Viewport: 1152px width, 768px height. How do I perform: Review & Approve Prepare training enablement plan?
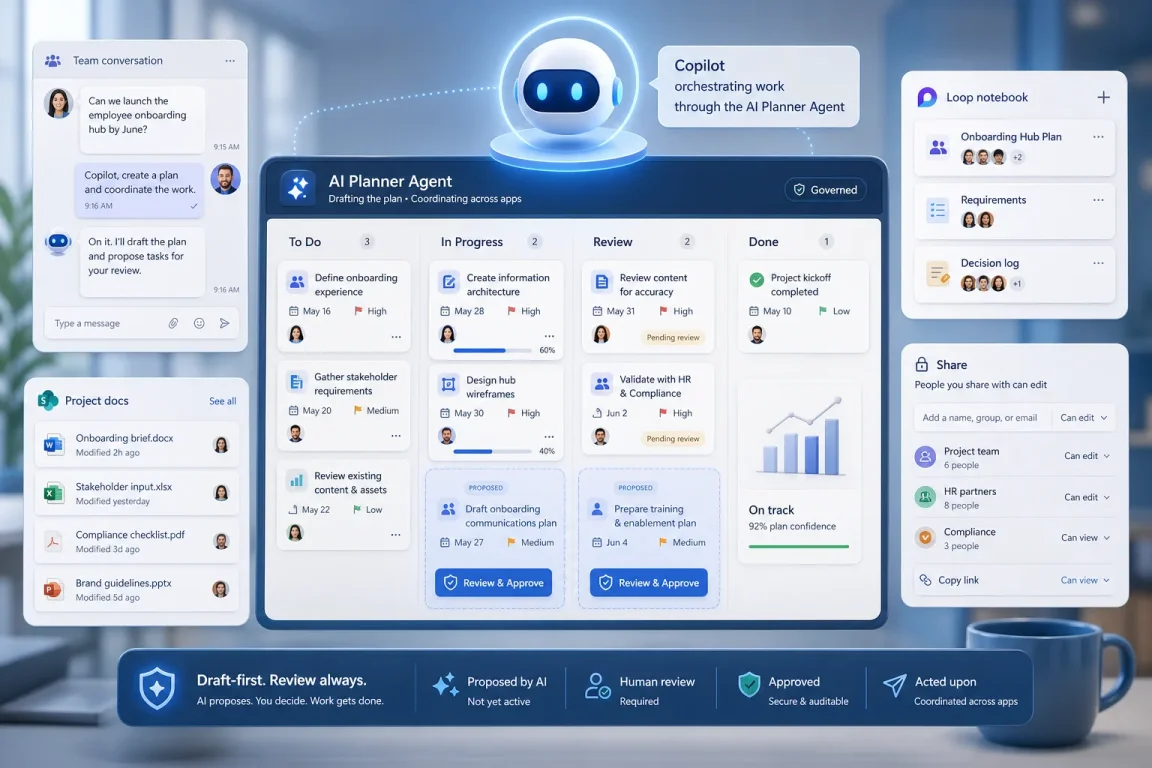pyautogui.click(x=649, y=583)
